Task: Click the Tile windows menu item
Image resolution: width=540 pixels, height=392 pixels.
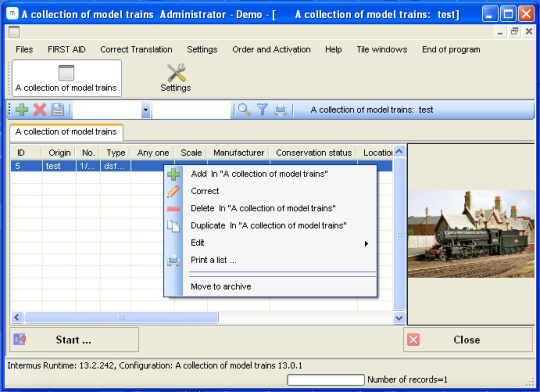Action: tap(382, 50)
